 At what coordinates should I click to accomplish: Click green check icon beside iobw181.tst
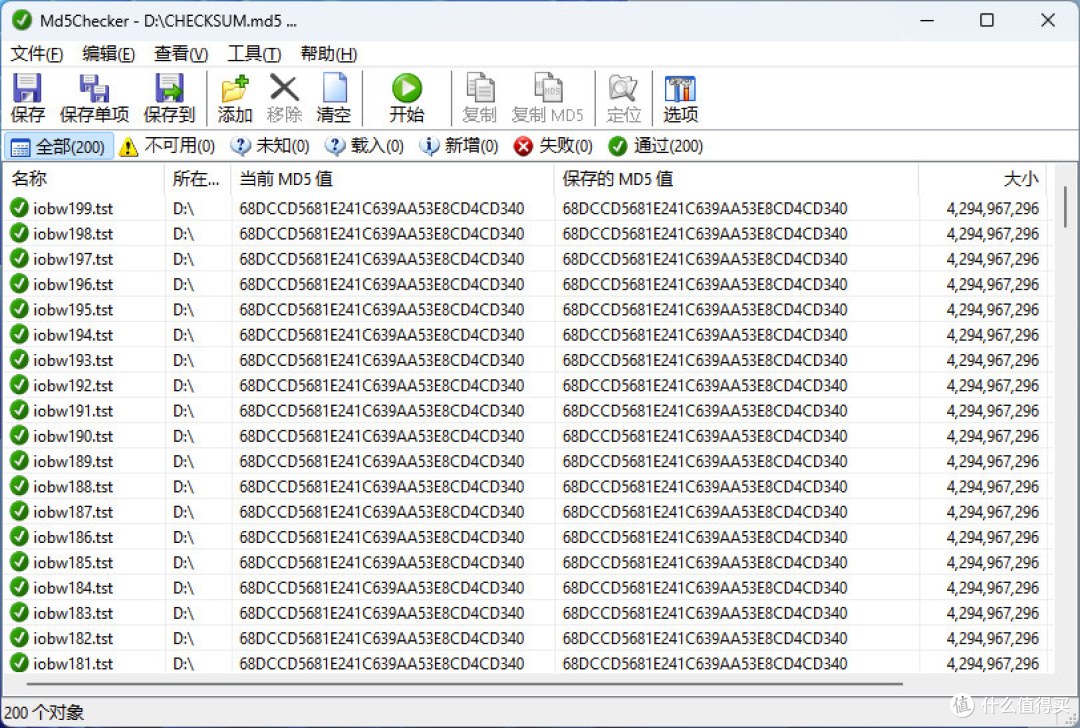coord(19,663)
